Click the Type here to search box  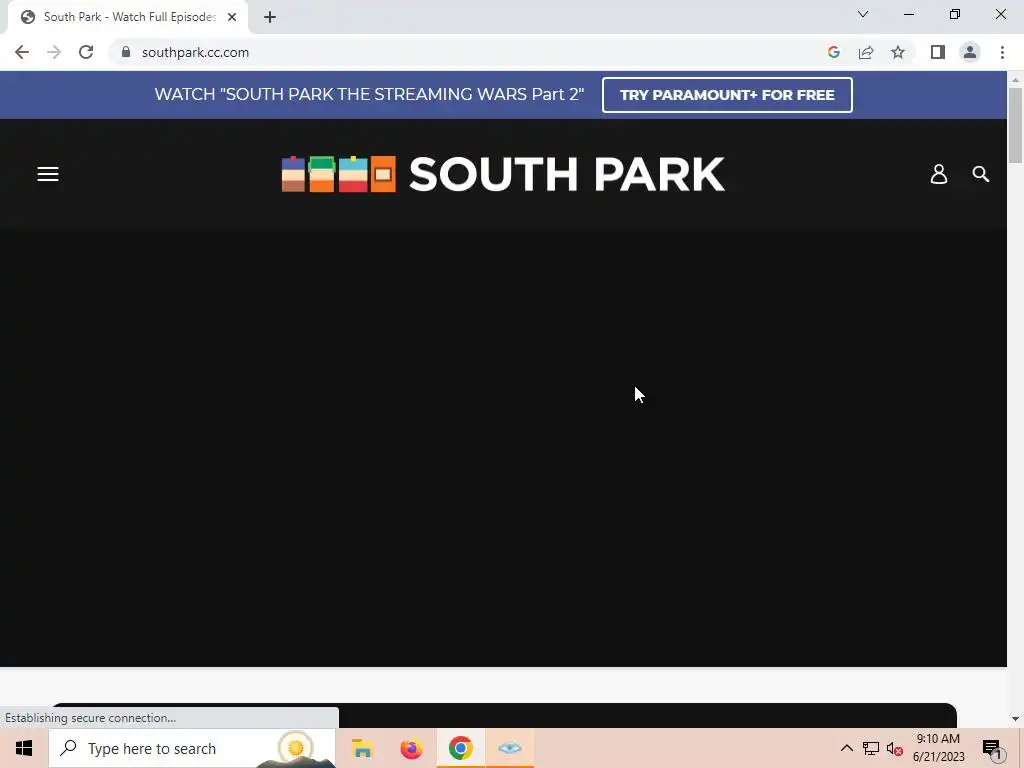pyautogui.click(x=192, y=748)
